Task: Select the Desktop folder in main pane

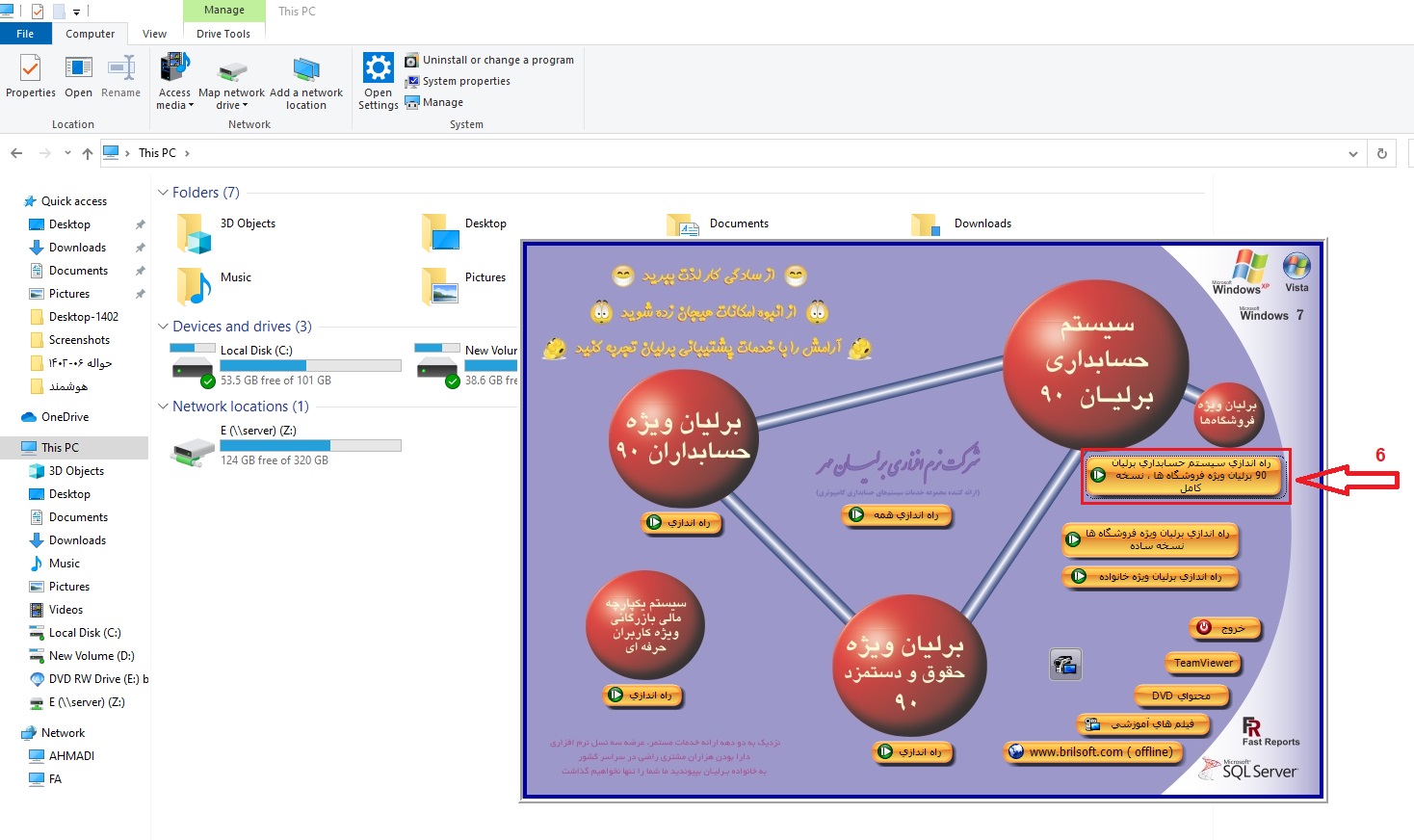Action: 466,232
